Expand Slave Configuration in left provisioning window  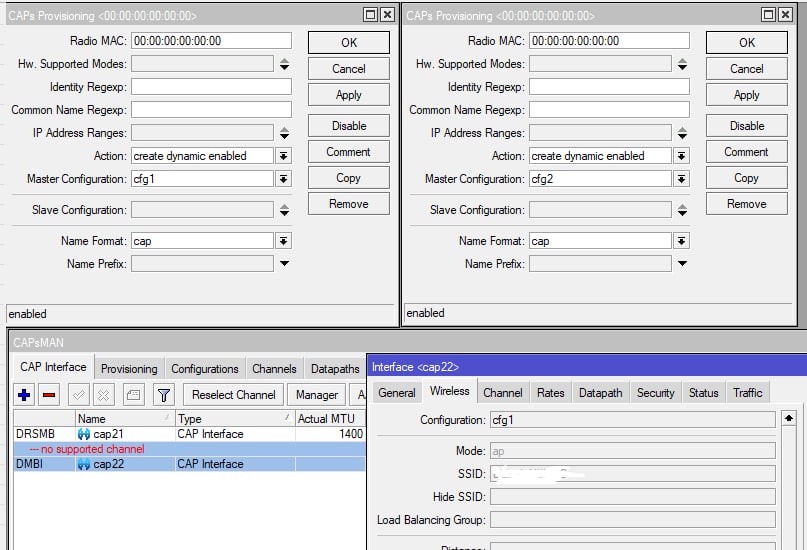tap(284, 210)
